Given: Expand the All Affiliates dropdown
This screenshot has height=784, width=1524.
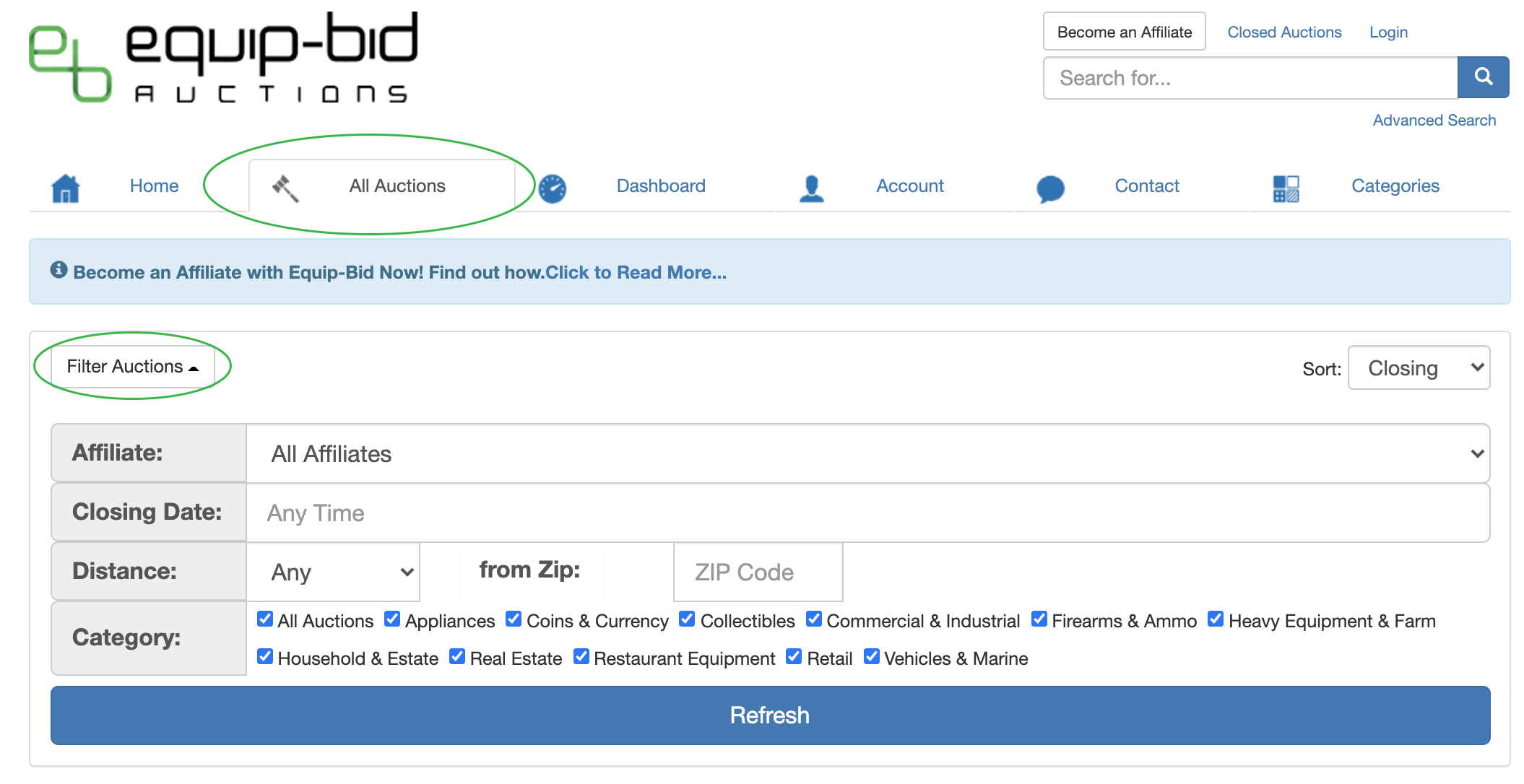Looking at the screenshot, I should (867, 453).
